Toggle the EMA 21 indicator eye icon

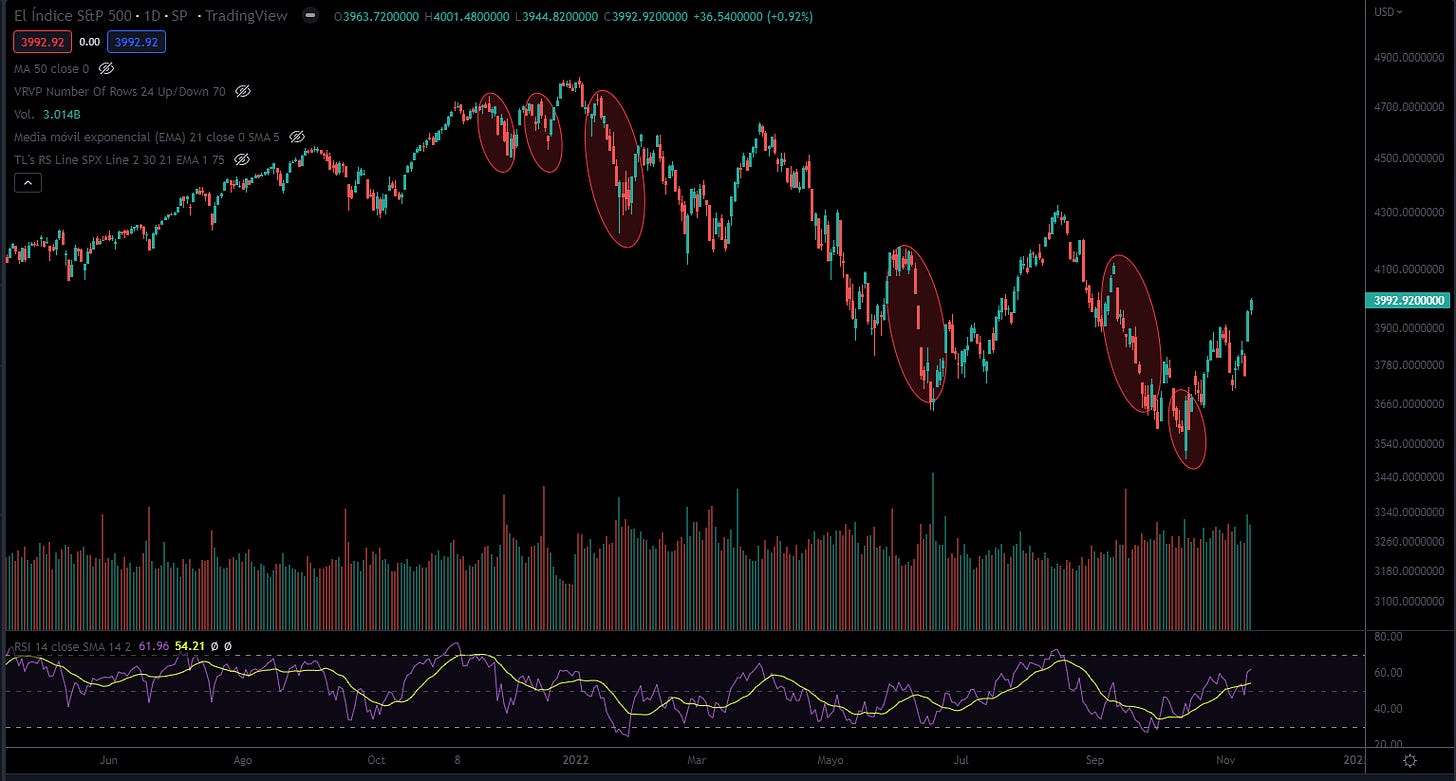click(296, 137)
